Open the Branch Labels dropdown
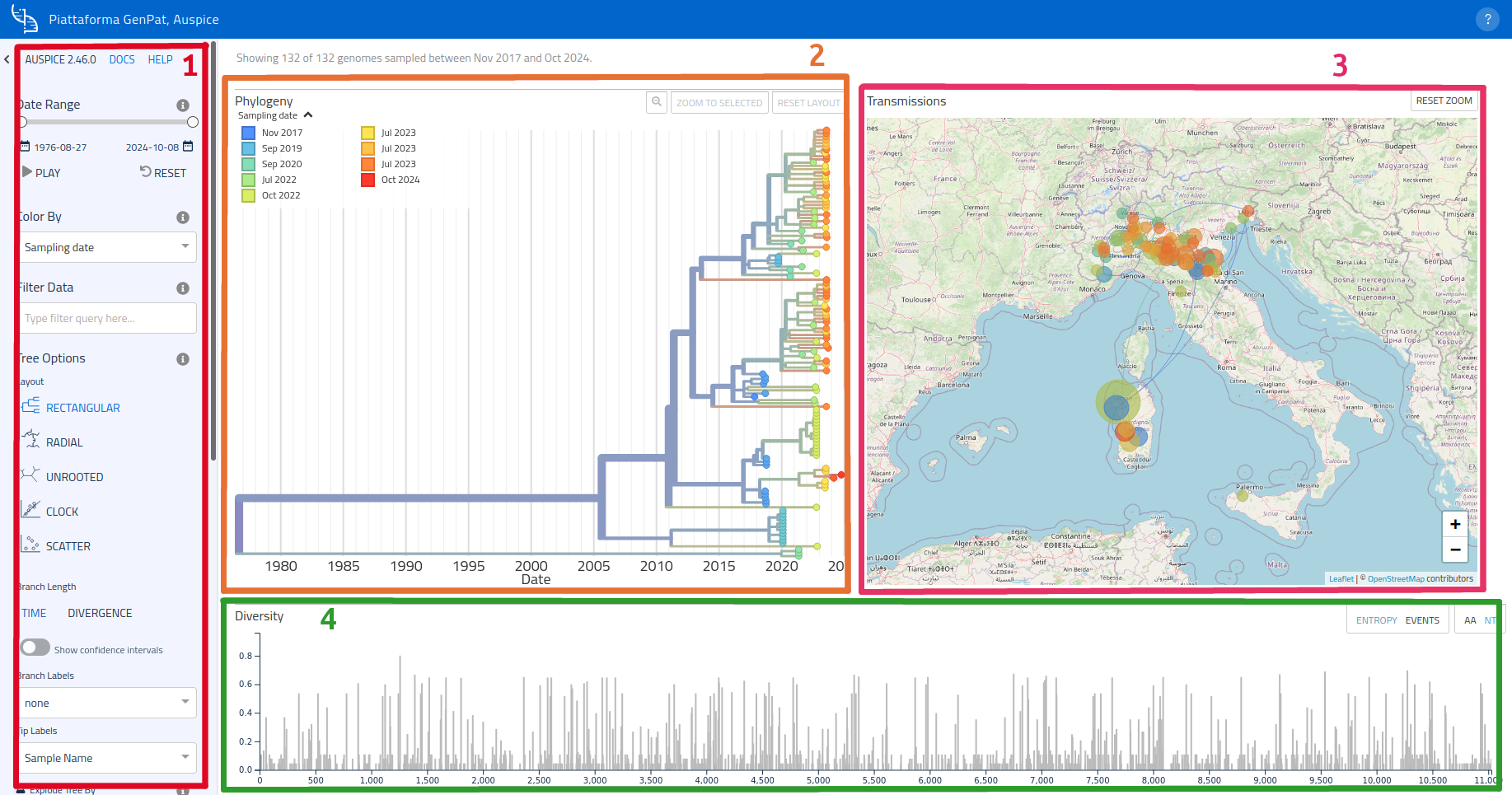This screenshot has width=1512, height=795. pos(107,703)
